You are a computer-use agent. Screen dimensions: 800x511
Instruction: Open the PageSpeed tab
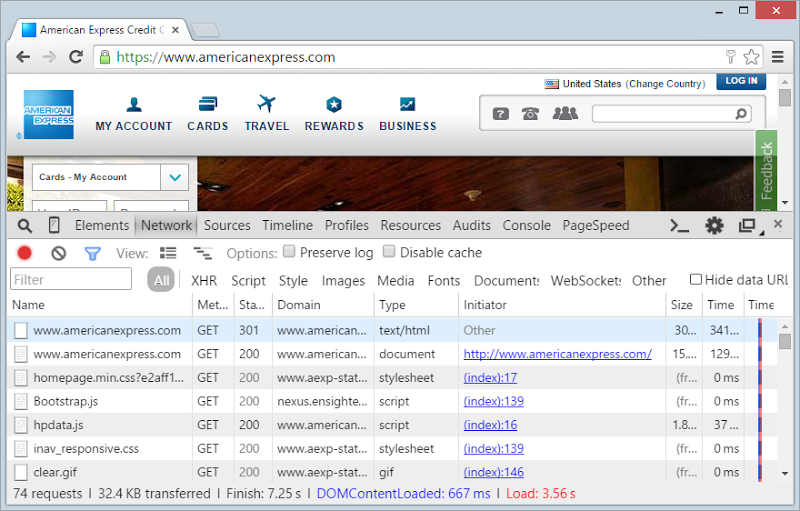596,225
